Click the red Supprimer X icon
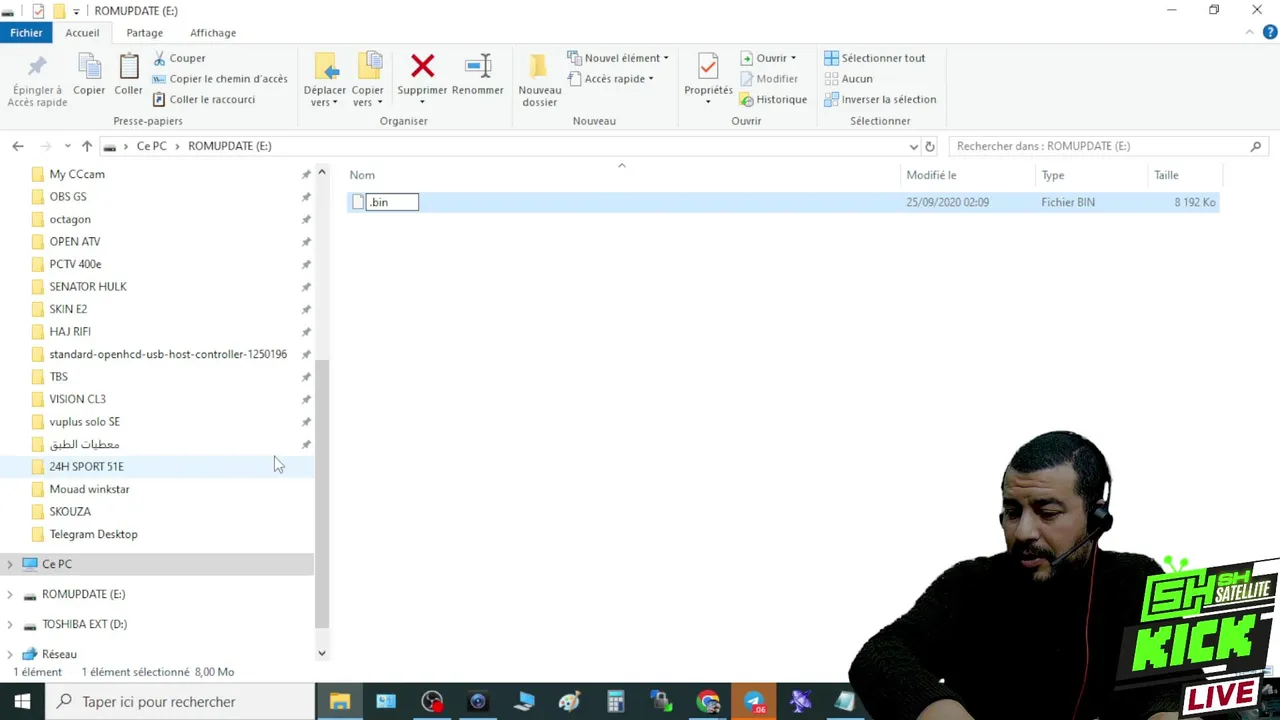The height and width of the screenshot is (720, 1280). [x=422, y=66]
